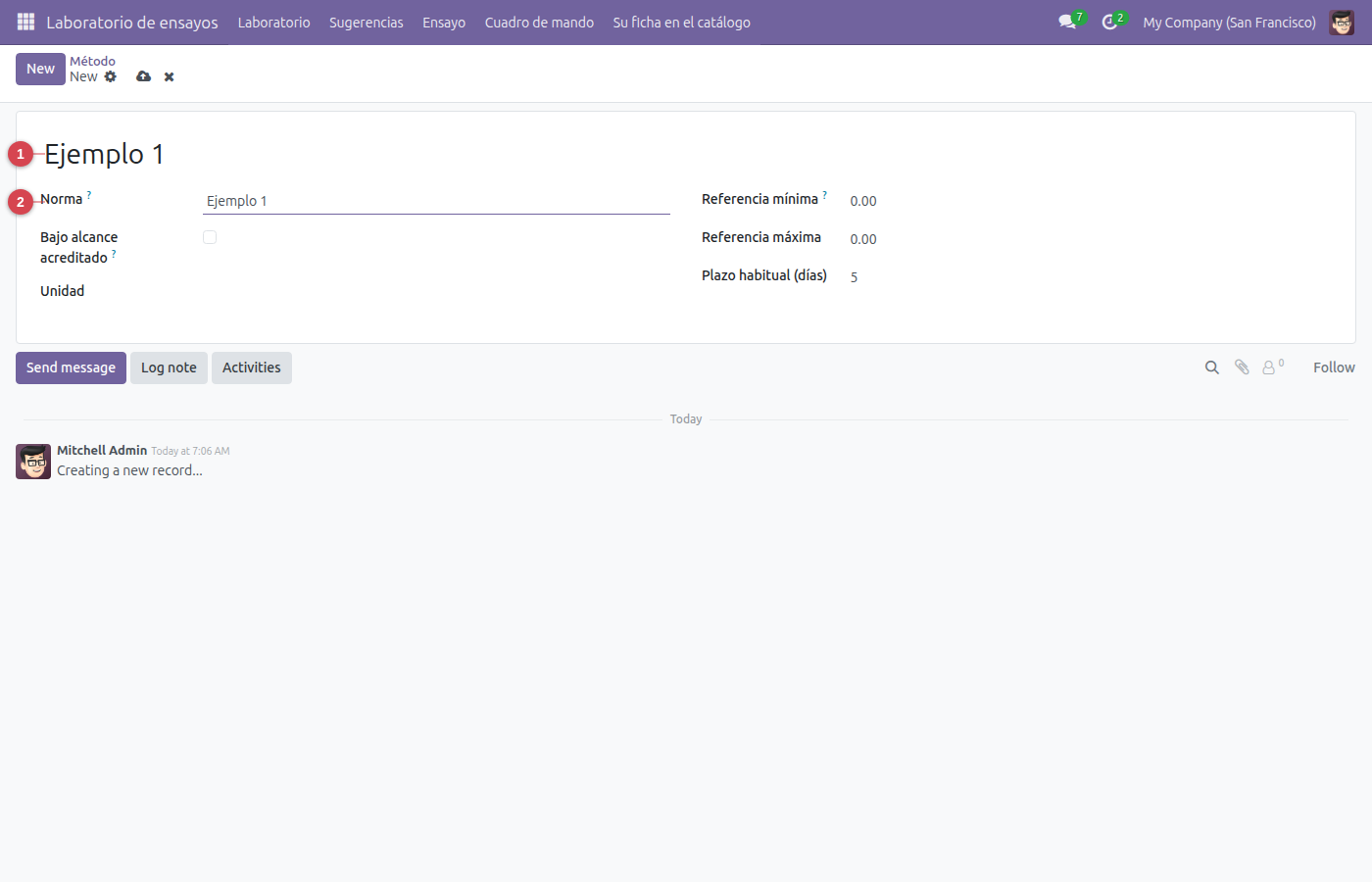This screenshot has width=1372, height=882.
Task: Click the Unidad field value area
Action: [x=436, y=291]
